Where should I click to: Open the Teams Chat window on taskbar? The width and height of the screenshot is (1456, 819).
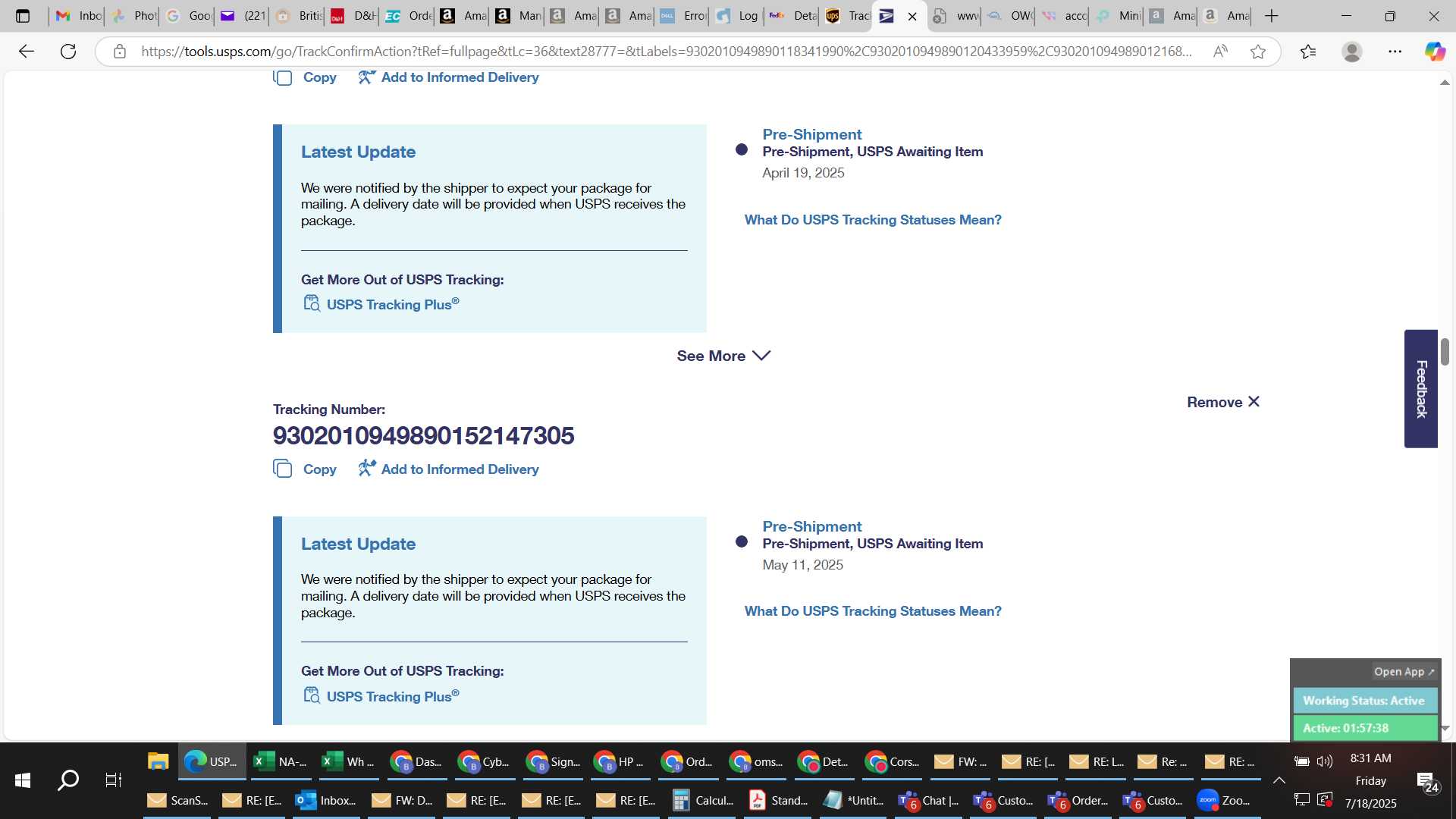[x=929, y=800]
